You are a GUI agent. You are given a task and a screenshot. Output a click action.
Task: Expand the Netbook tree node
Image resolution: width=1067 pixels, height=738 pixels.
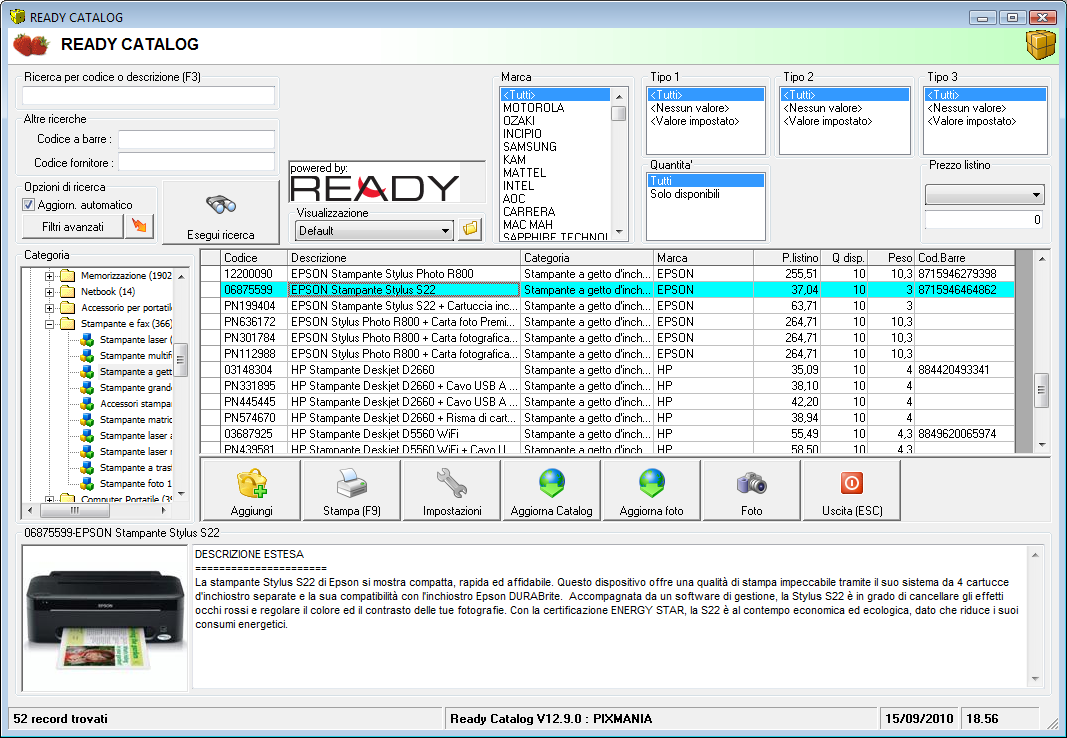coord(50,292)
